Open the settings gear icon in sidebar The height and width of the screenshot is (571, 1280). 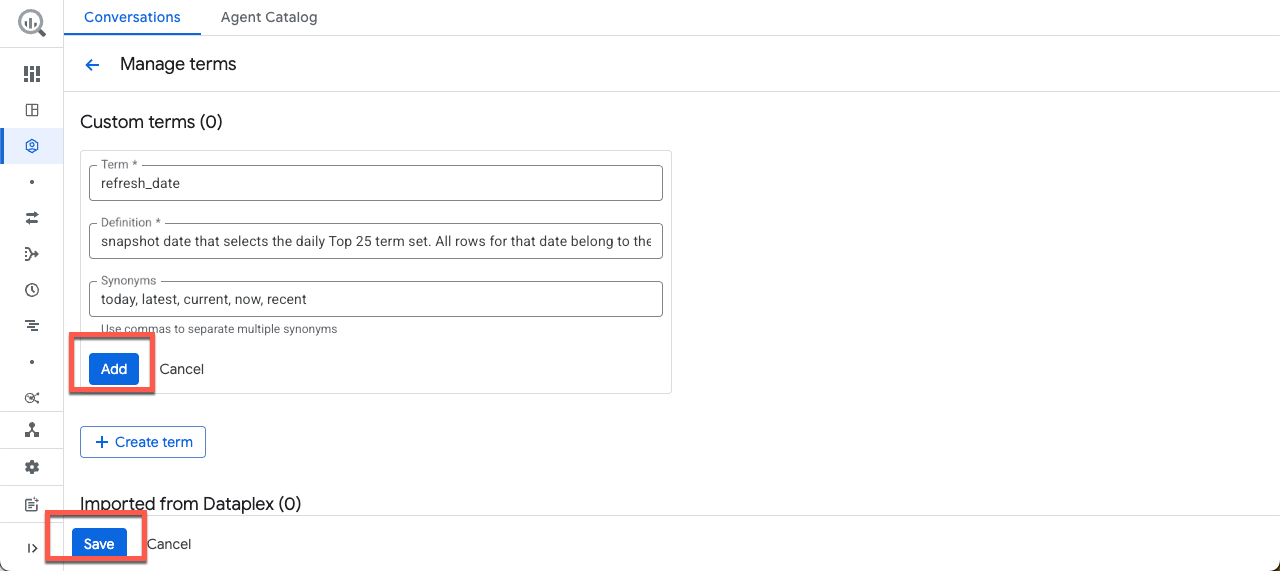[32, 467]
